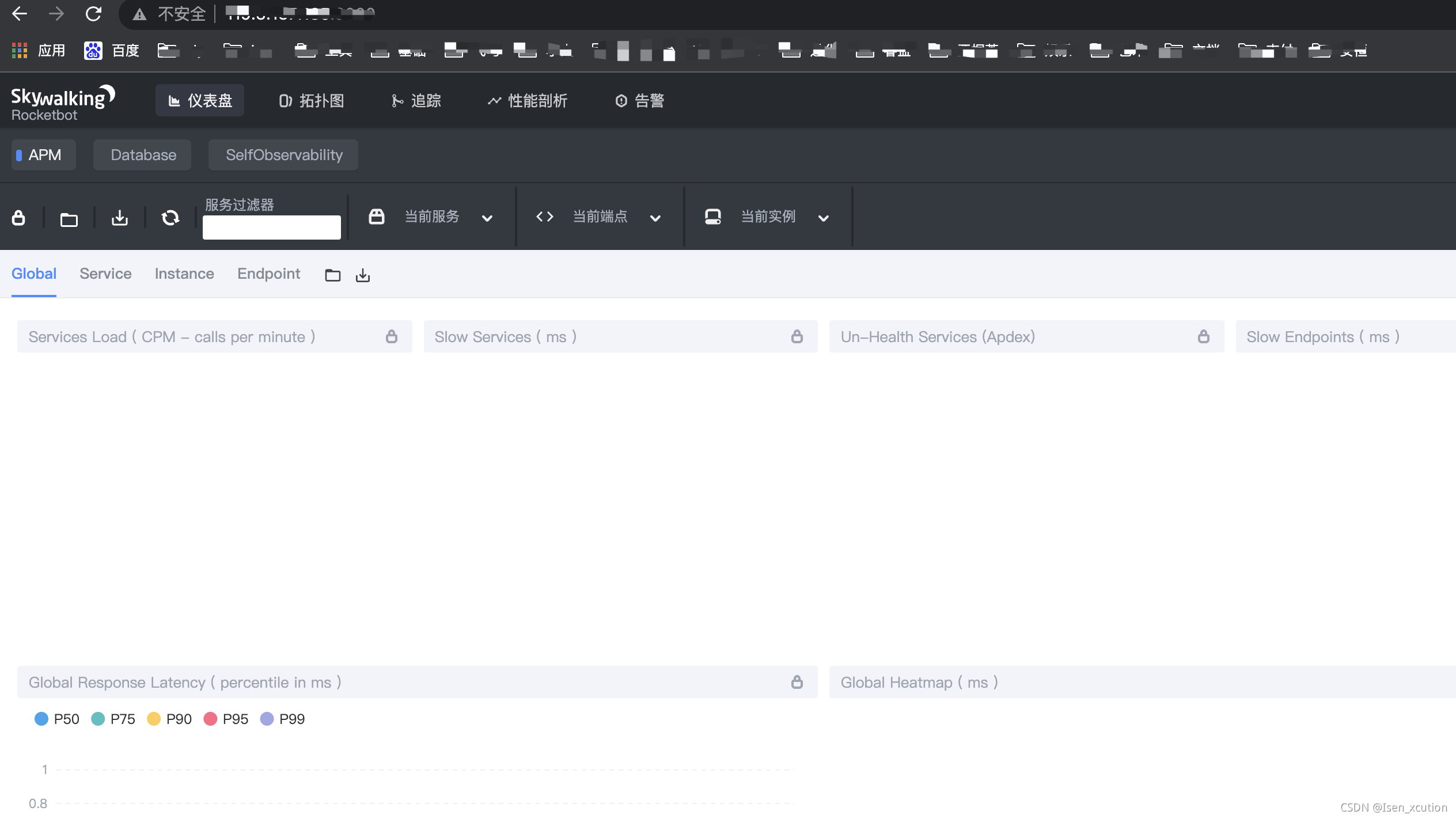The width and height of the screenshot is (1456, 819).
Task: Click the folder import icon in toolbar
Action: 69,219
